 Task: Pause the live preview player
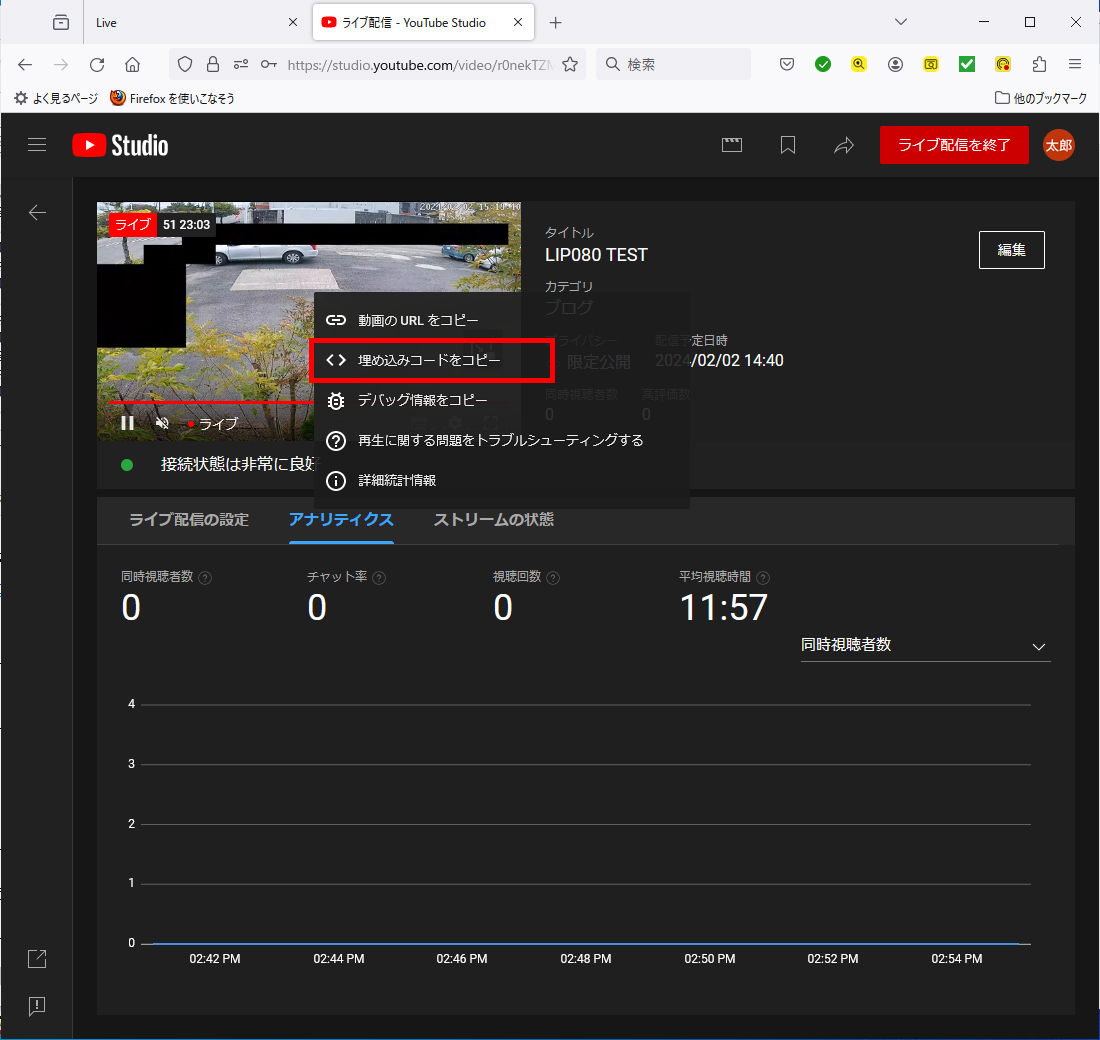click(128, 423)
